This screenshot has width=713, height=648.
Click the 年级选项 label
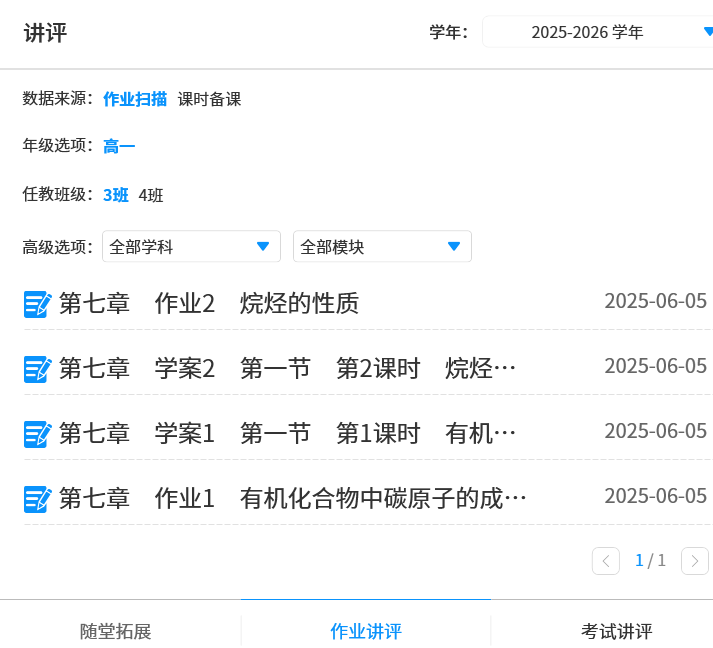coord(57,146)
